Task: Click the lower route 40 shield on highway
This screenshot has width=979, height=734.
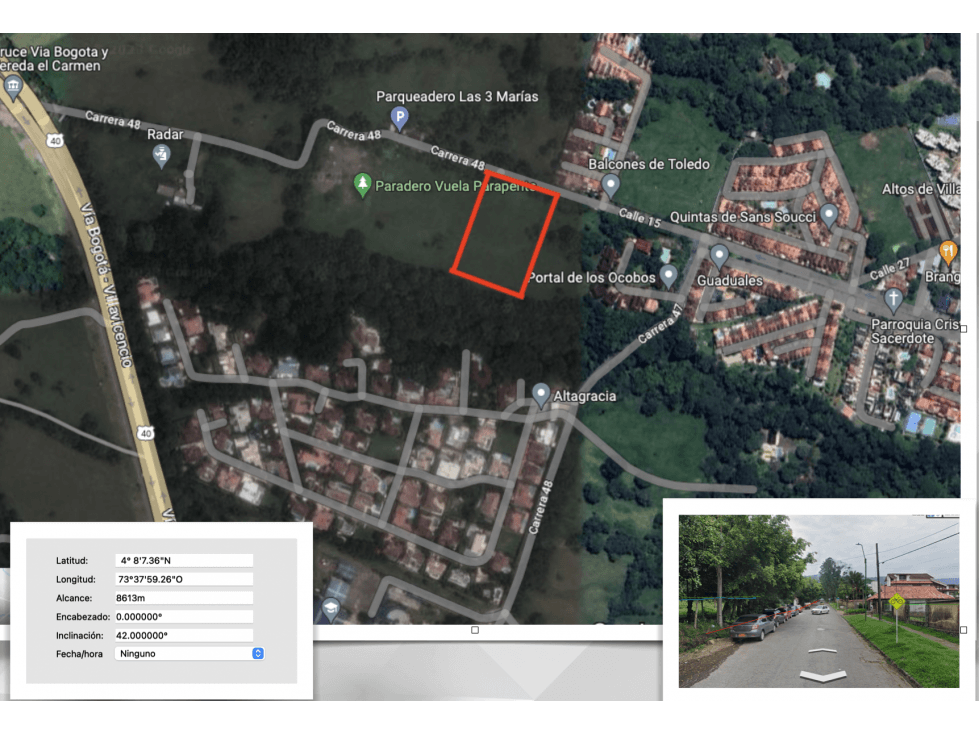Action: [x=145, y=433]
